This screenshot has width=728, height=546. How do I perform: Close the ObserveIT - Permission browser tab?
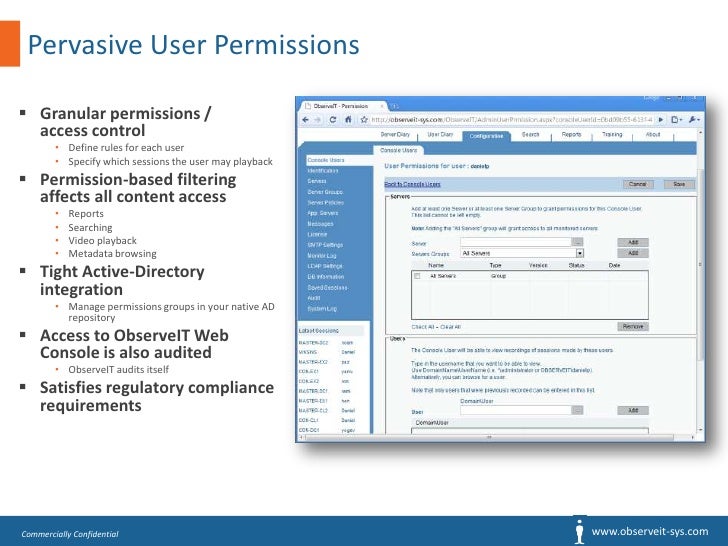tap(382, 106)
